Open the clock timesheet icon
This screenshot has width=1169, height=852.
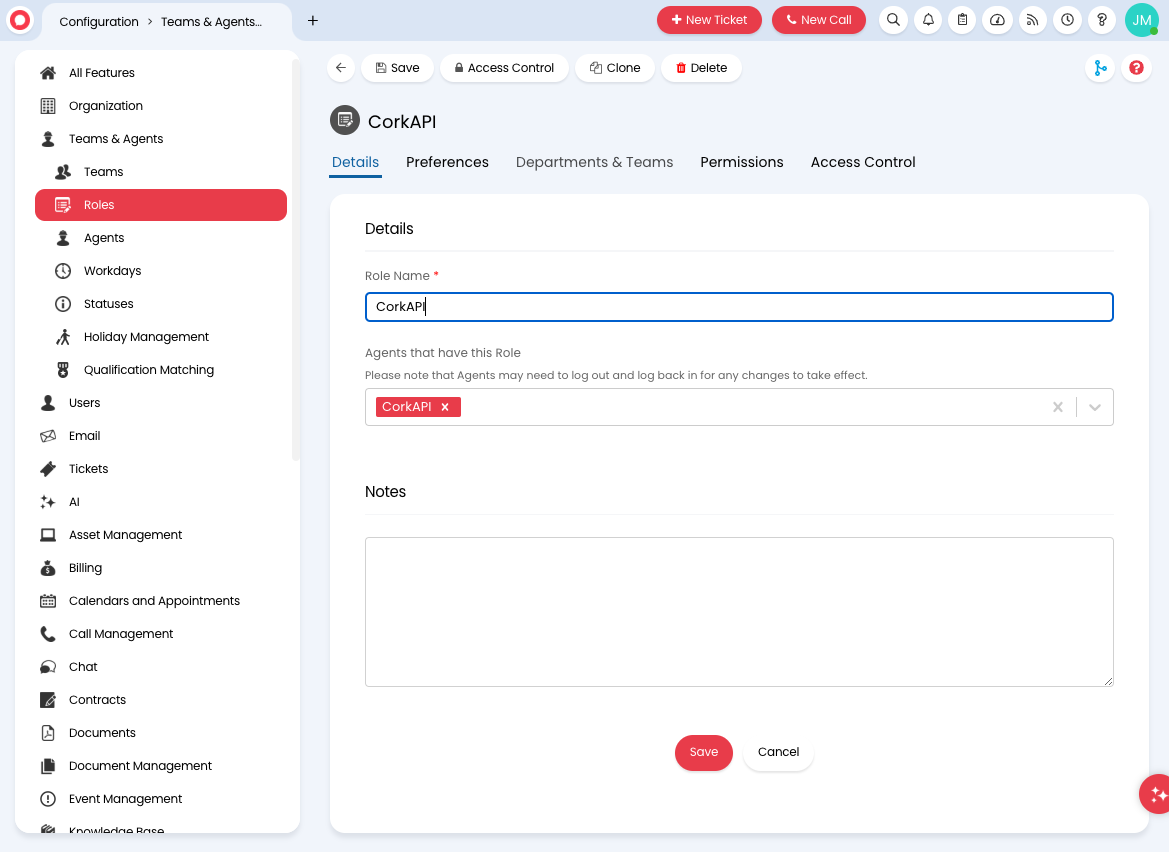pos(1068,20)
